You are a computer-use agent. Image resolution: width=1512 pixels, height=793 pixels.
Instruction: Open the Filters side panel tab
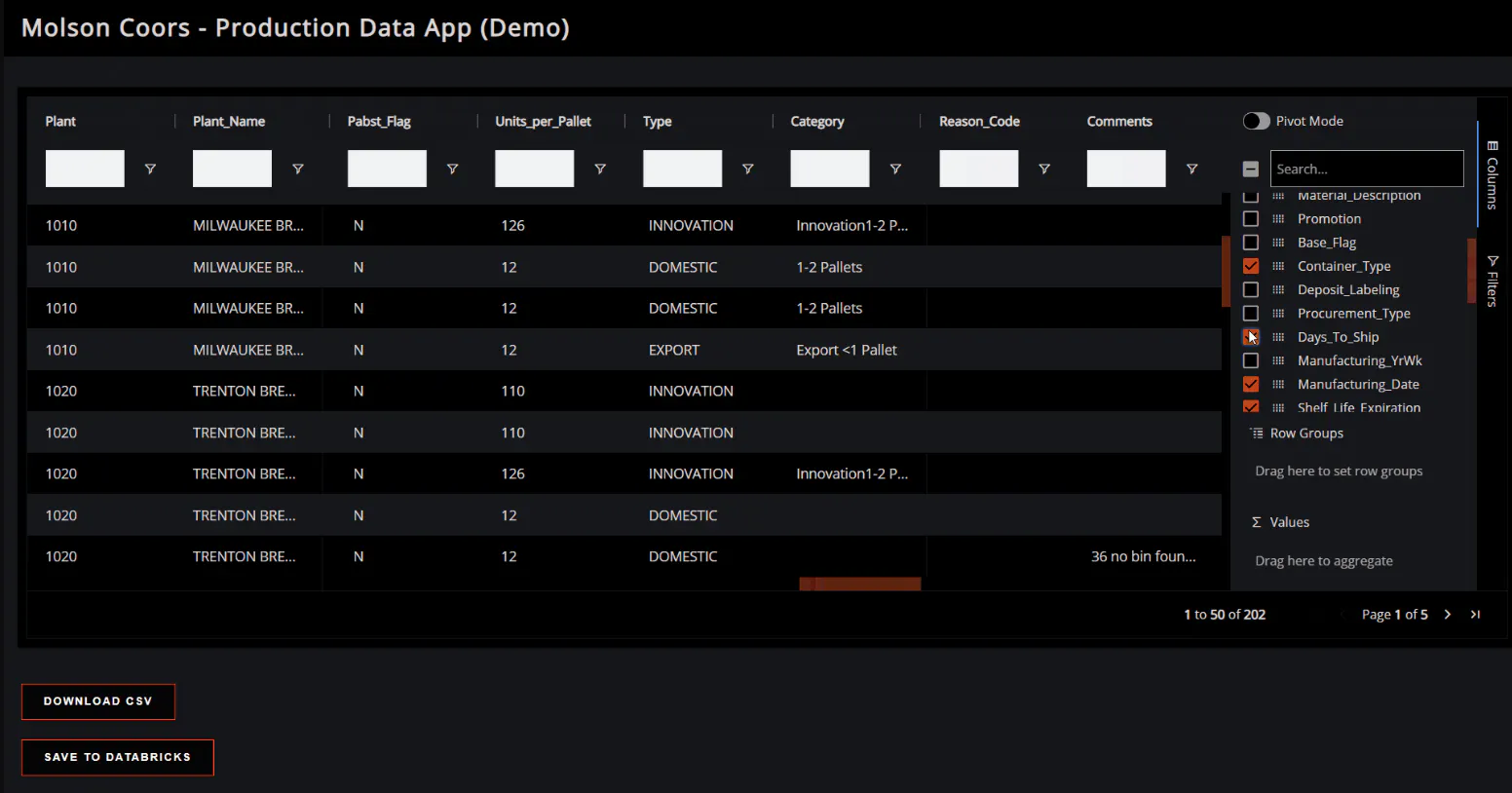click(1492, 281)
